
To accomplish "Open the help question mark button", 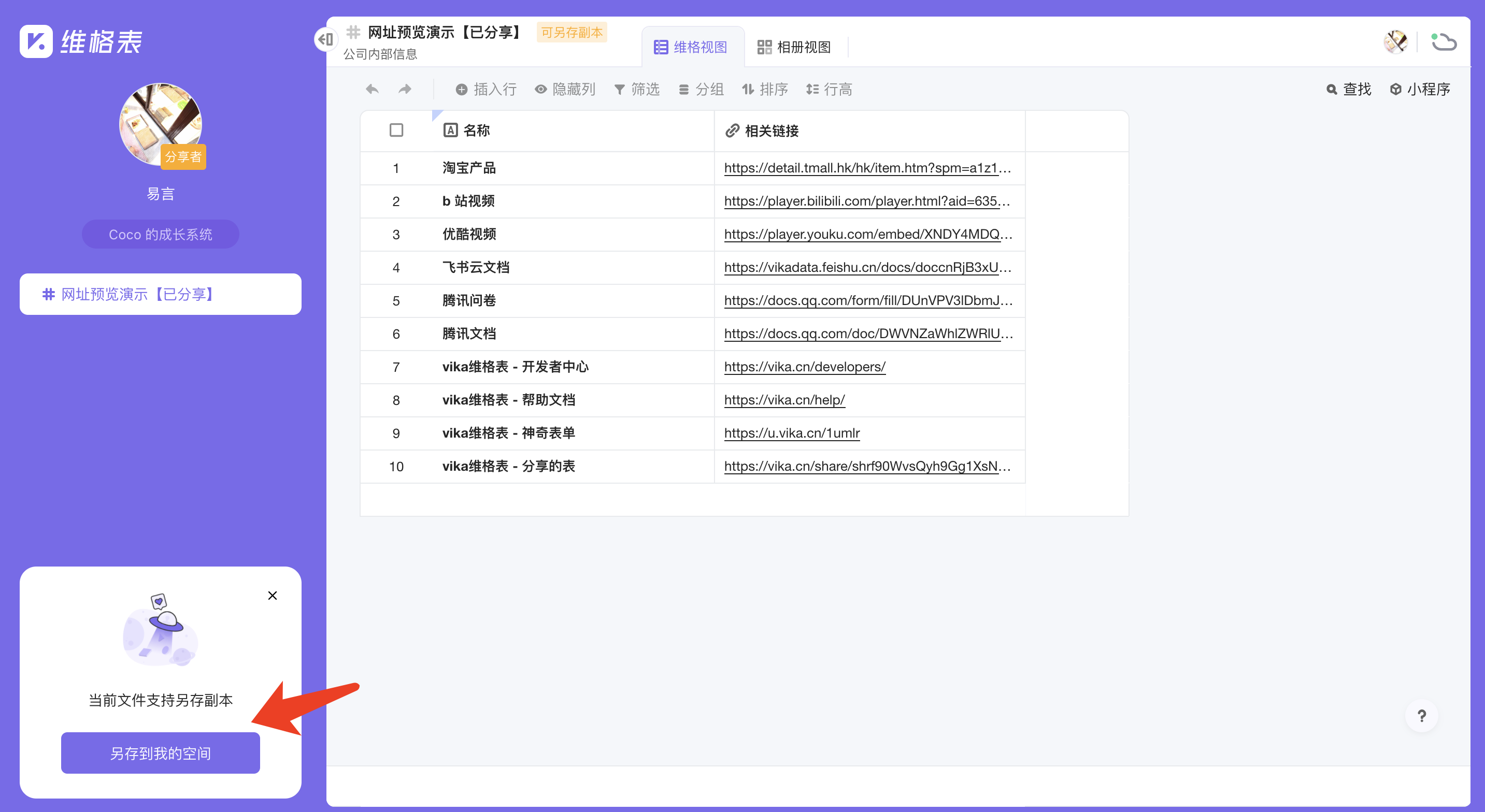I will [1422, 716].
